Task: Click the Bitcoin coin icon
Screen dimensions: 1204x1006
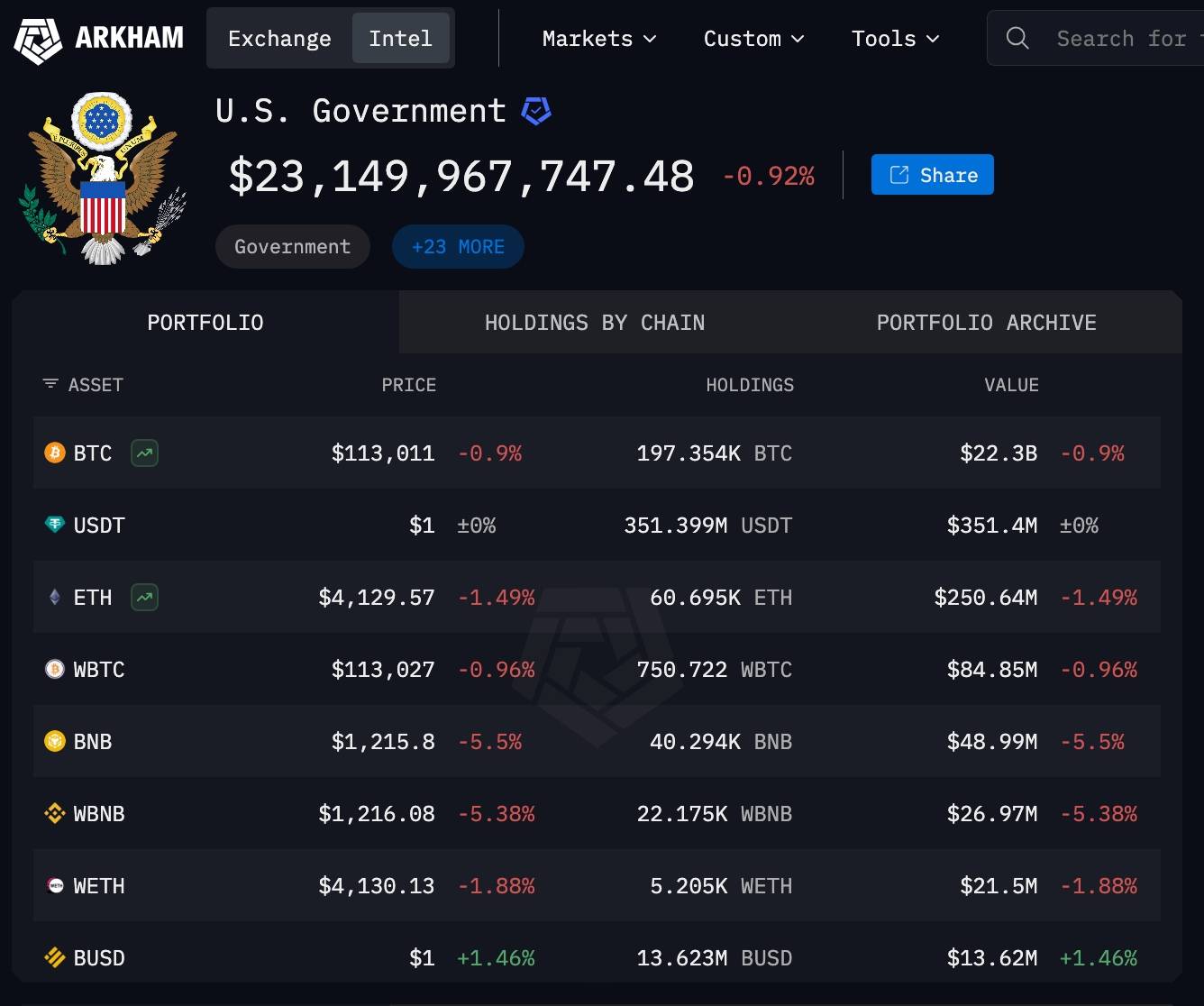Action: coord(55,453)
